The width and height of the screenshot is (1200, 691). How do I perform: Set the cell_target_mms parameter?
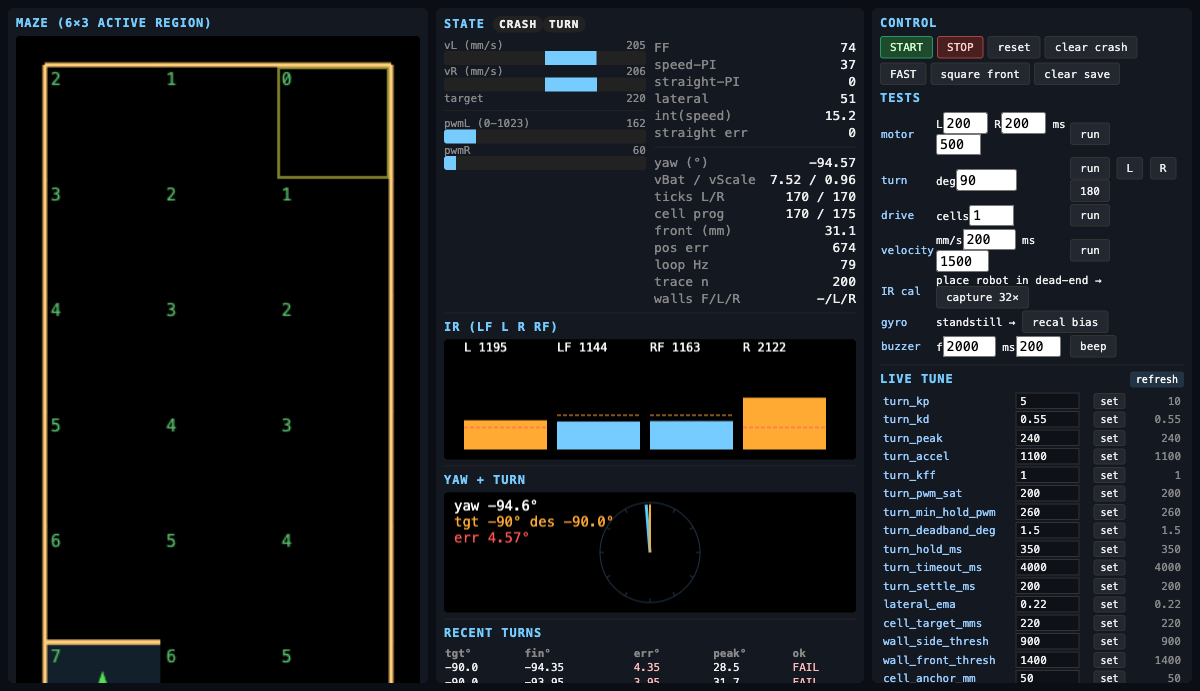tap(1109, 623)
